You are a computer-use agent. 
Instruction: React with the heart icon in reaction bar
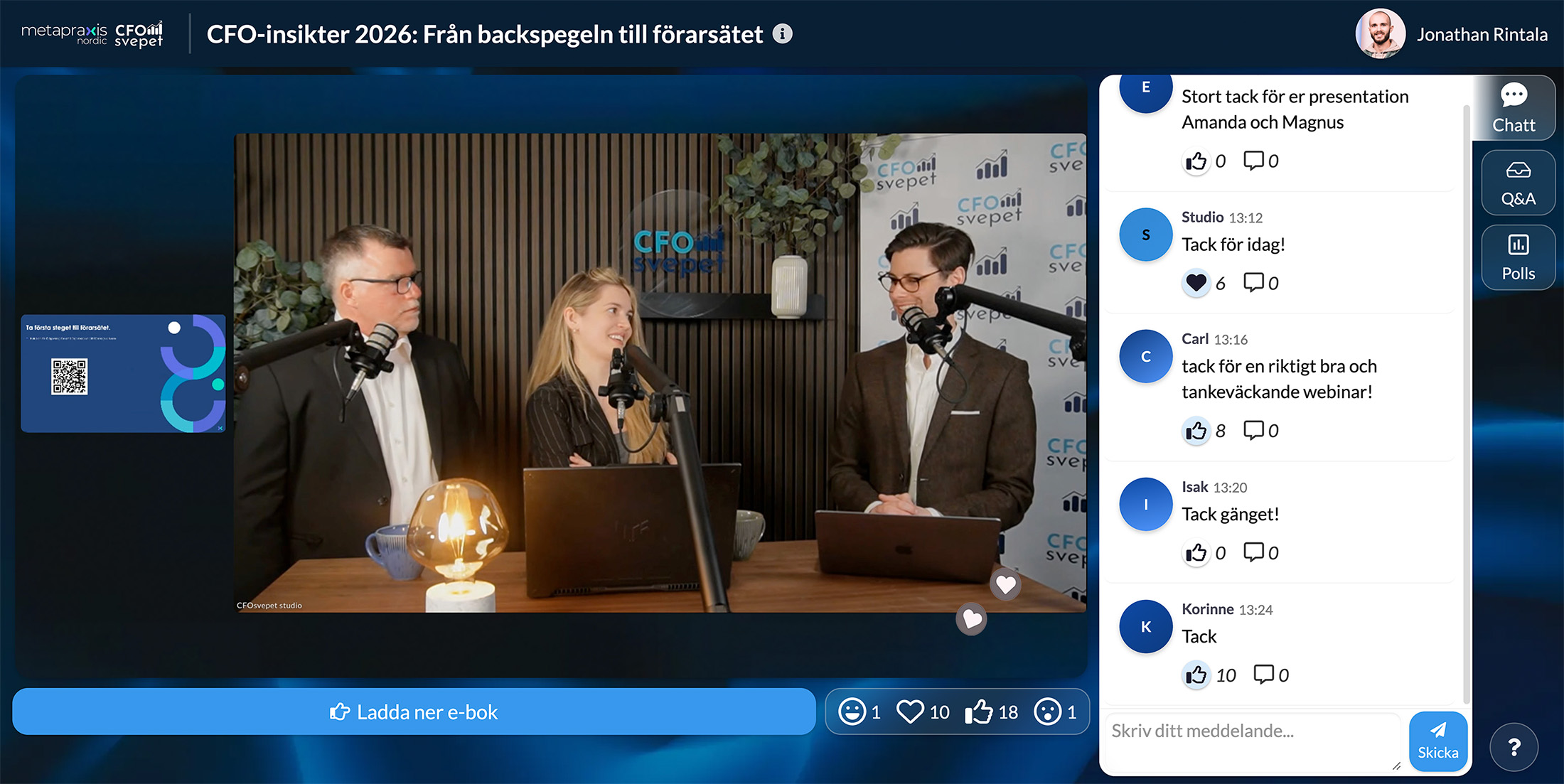(x=910, y=711)
